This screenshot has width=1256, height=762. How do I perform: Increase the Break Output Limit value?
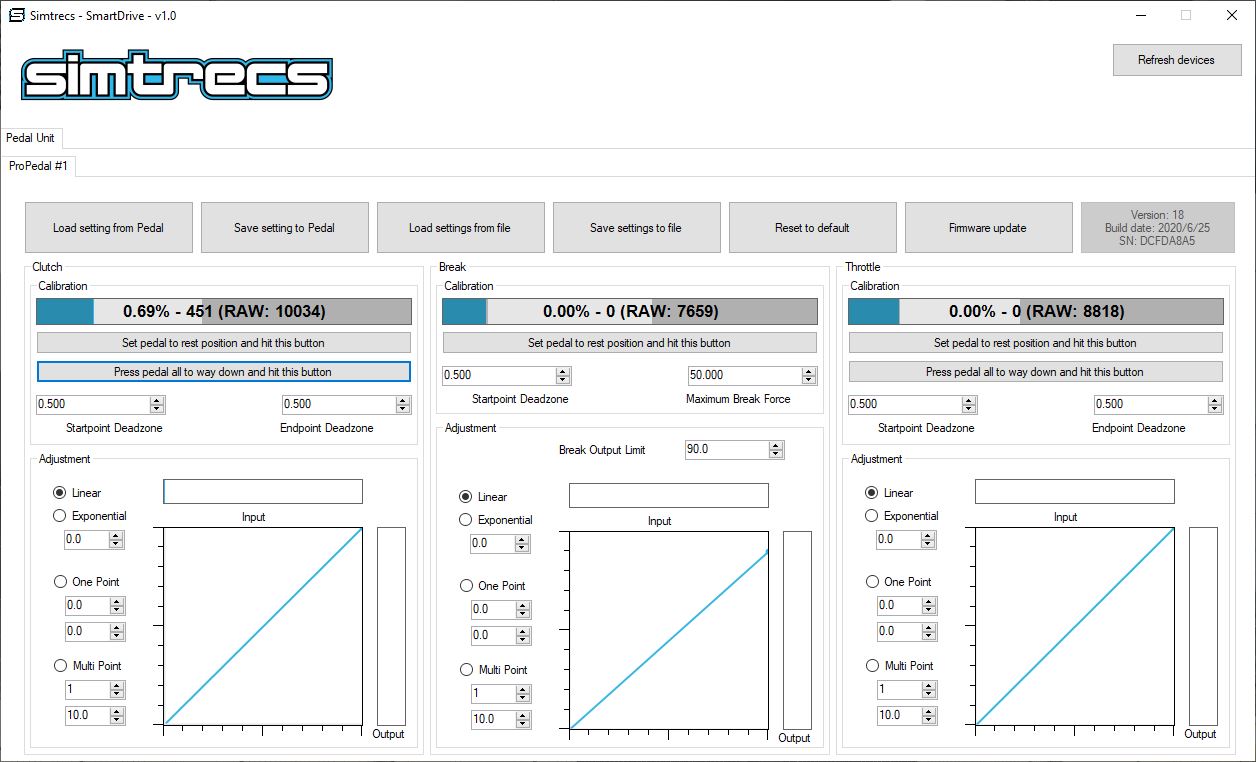click(776, 446)
